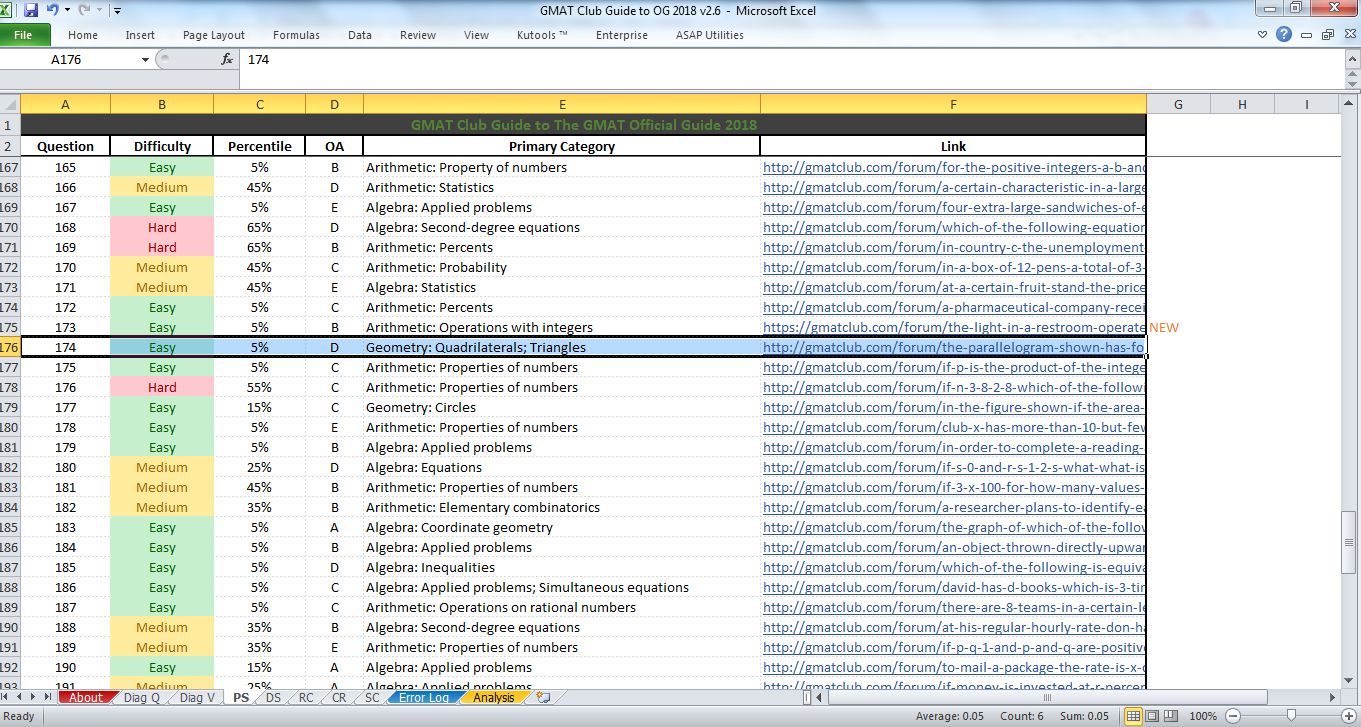
Task: Minimize the workbook window inside Excel
Action: coord(1307,35)
